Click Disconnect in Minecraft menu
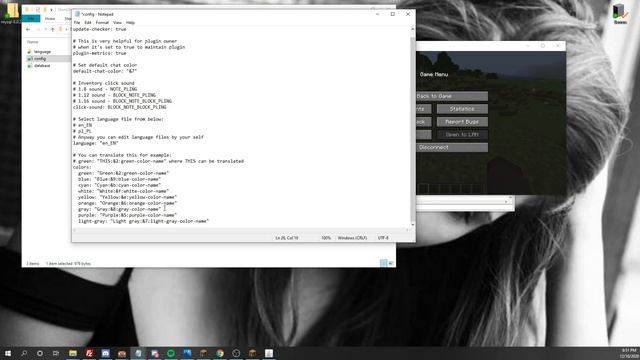640x360 pixels. point(452,147)
